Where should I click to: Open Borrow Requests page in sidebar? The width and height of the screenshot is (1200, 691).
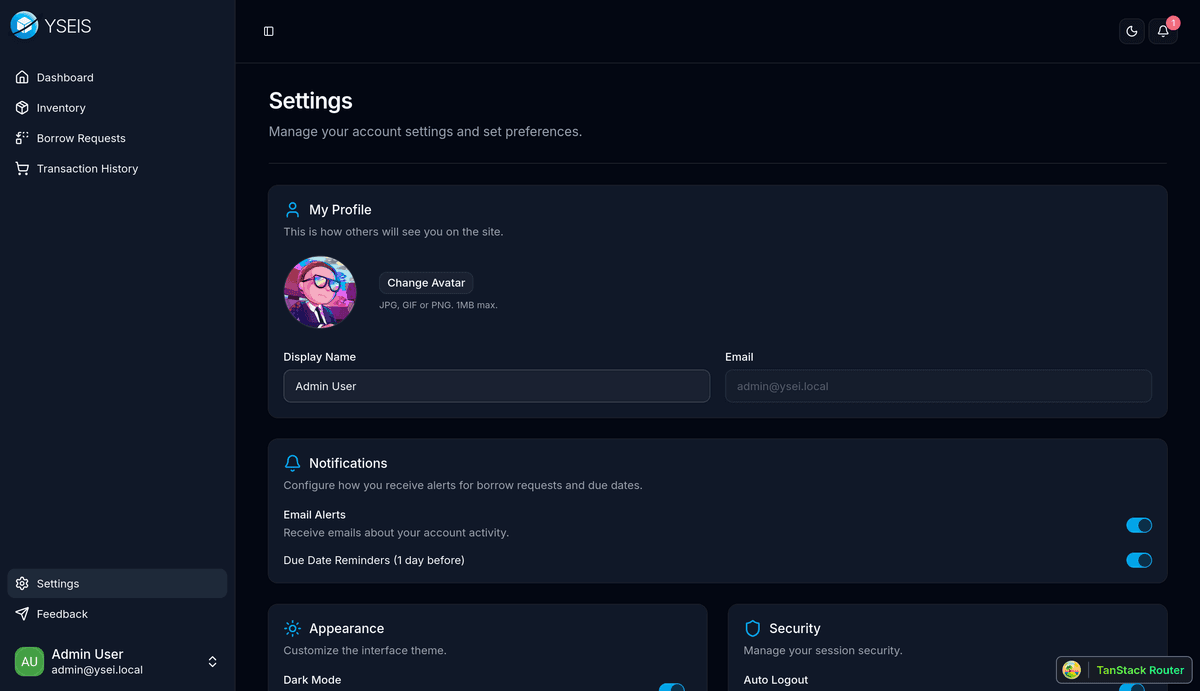[x=81, y=138]
